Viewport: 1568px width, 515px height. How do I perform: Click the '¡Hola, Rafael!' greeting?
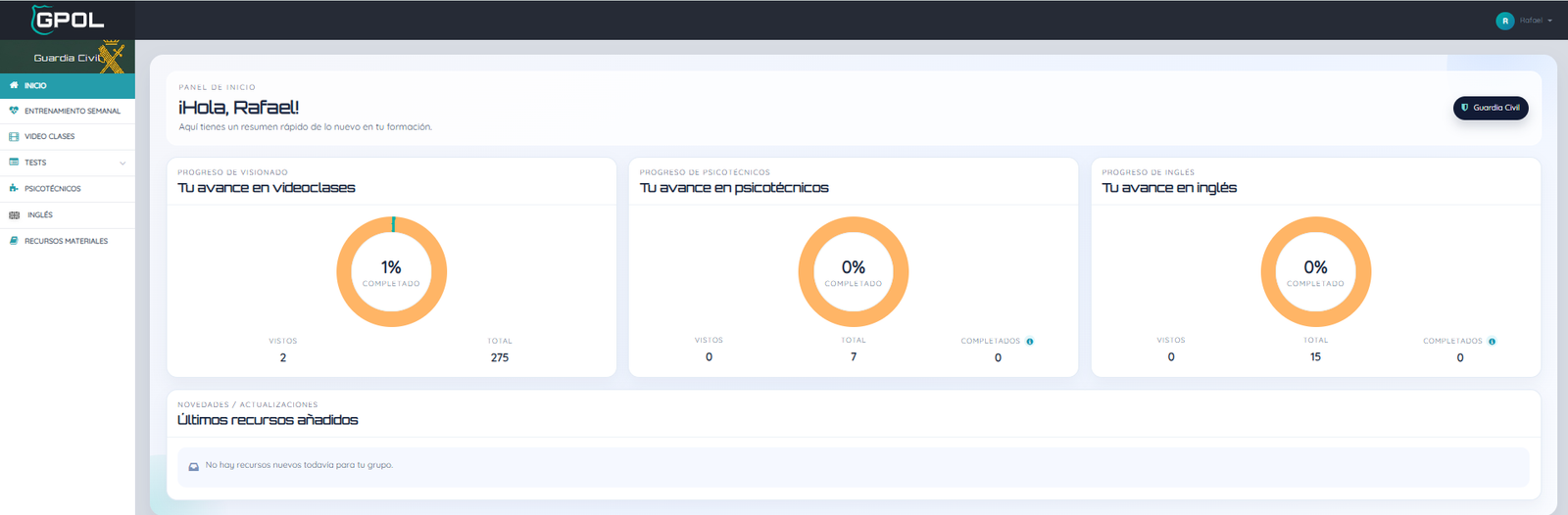coord(238,108)
